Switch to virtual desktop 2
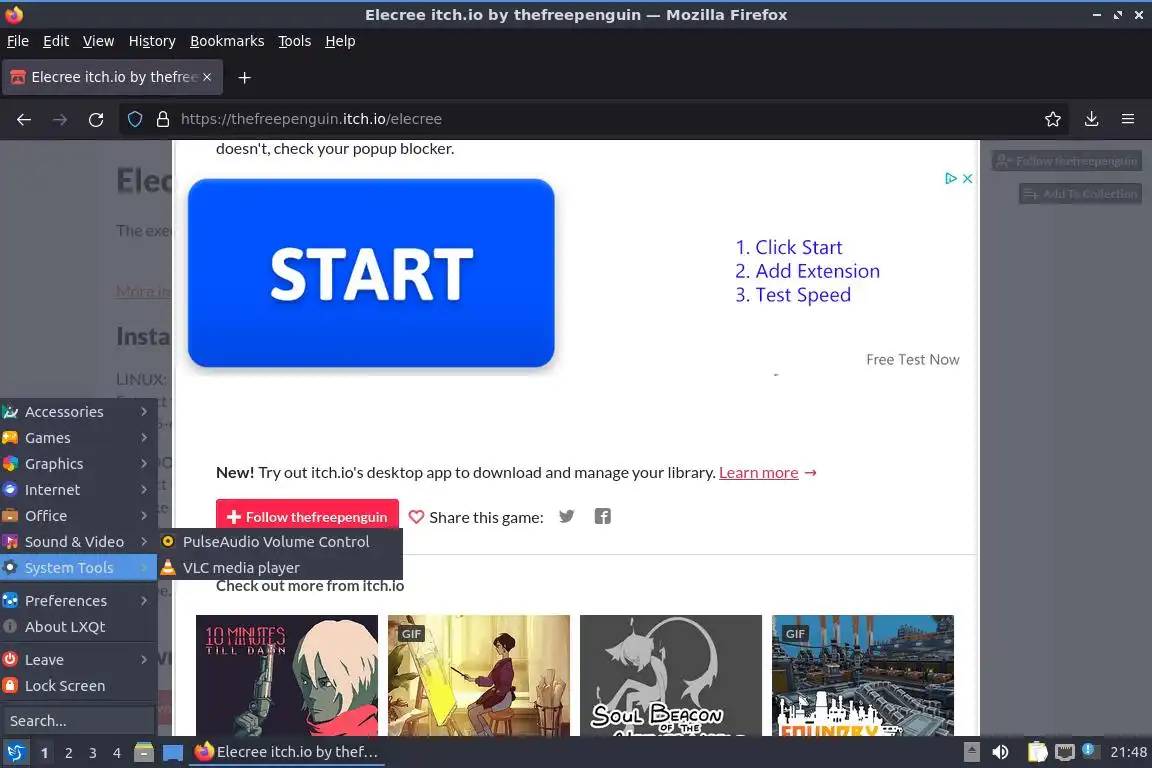Image resolution: width=1152 pixels, height=768 pixels. pos(68,753)
